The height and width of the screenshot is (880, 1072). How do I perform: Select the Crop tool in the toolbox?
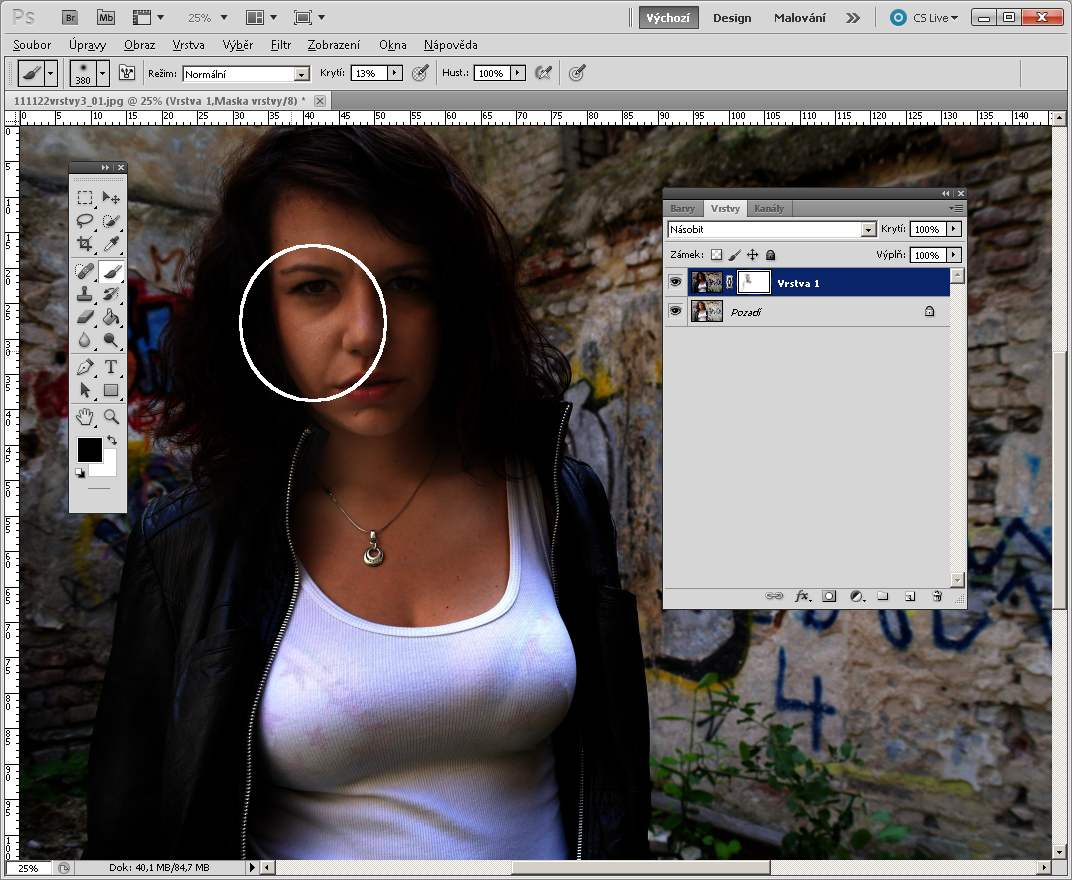(85, 244)
